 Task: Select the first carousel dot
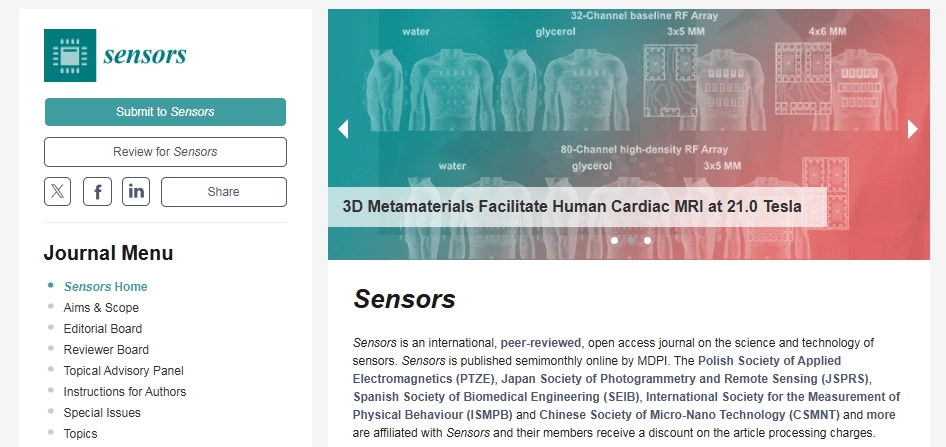tap(614, 240)
